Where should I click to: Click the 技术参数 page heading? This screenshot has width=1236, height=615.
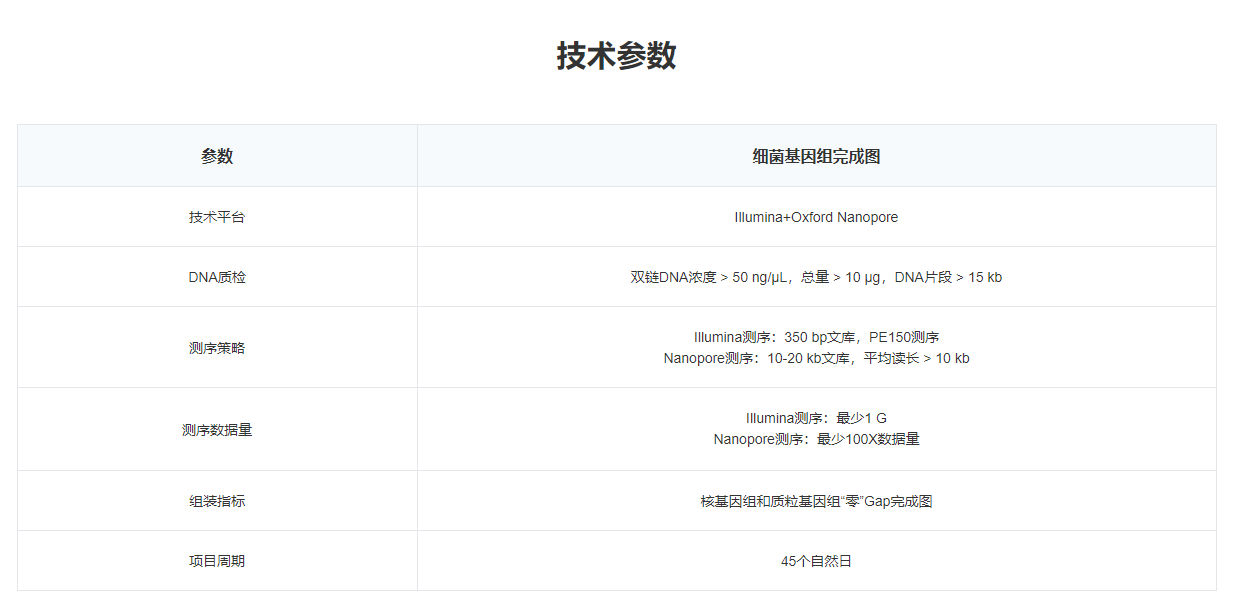coord(616,56)
